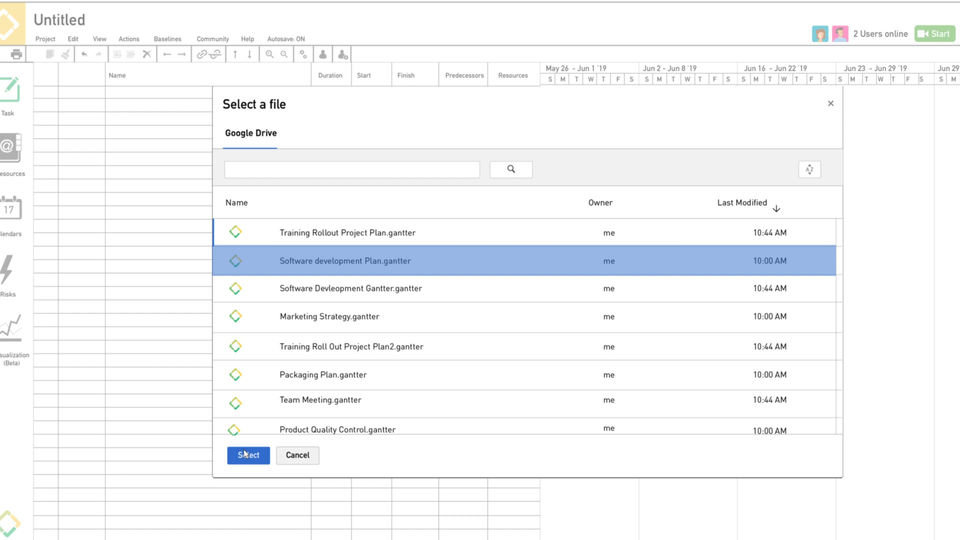960x540 pixels.
Task: Toggle the Autosave: ON setting
Action: tap(286, 39)
